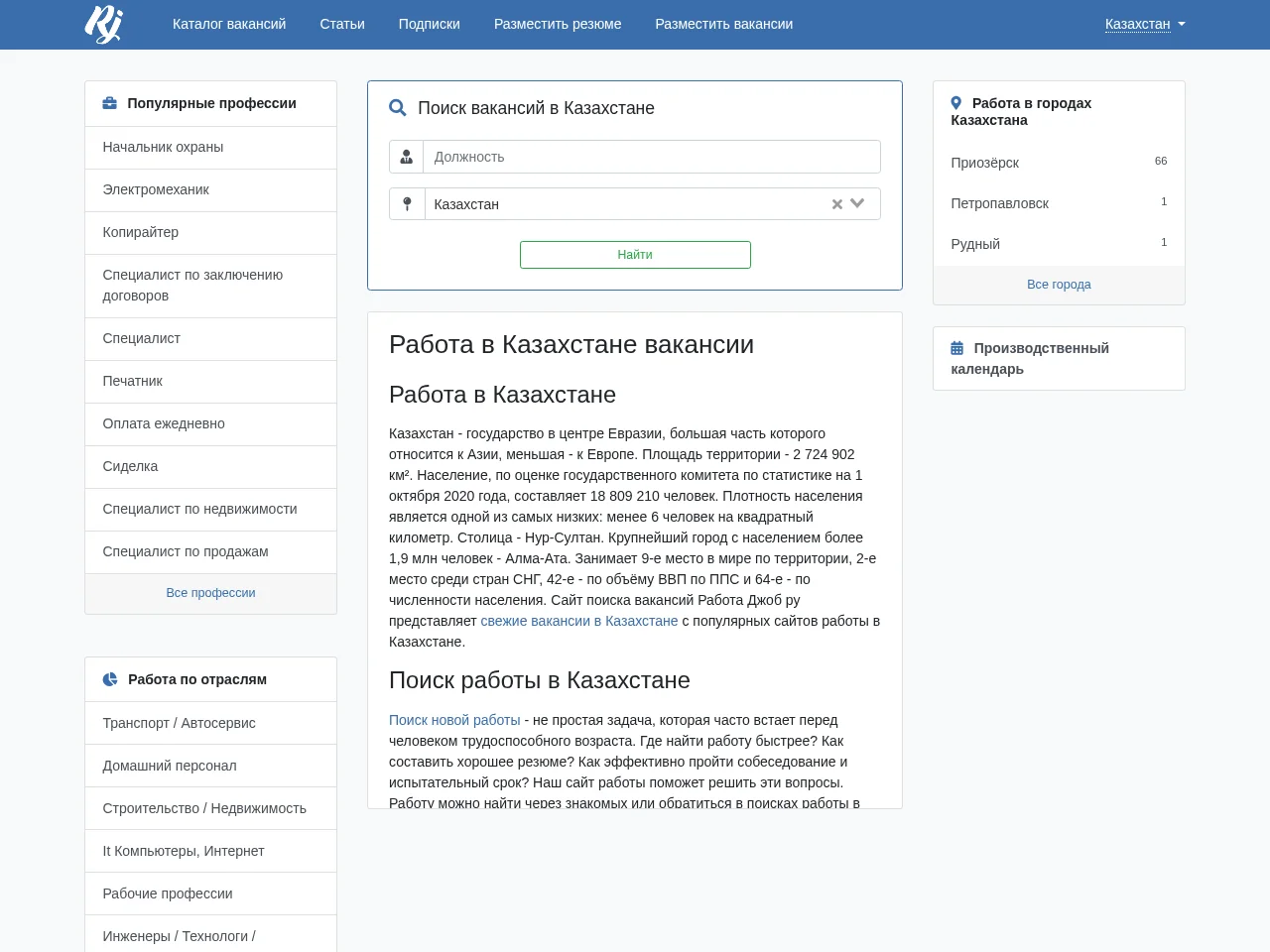
Task: Click the briefcase icon beside Популярные профессии
Action: [x=110, y=103]
